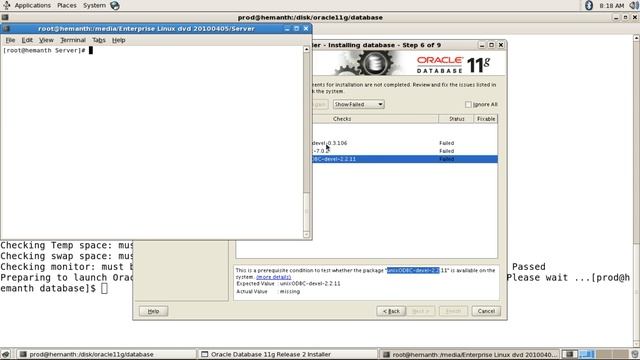Close the Oracle installer window
Screen dimensions: 640x360
tap(501, 45)
